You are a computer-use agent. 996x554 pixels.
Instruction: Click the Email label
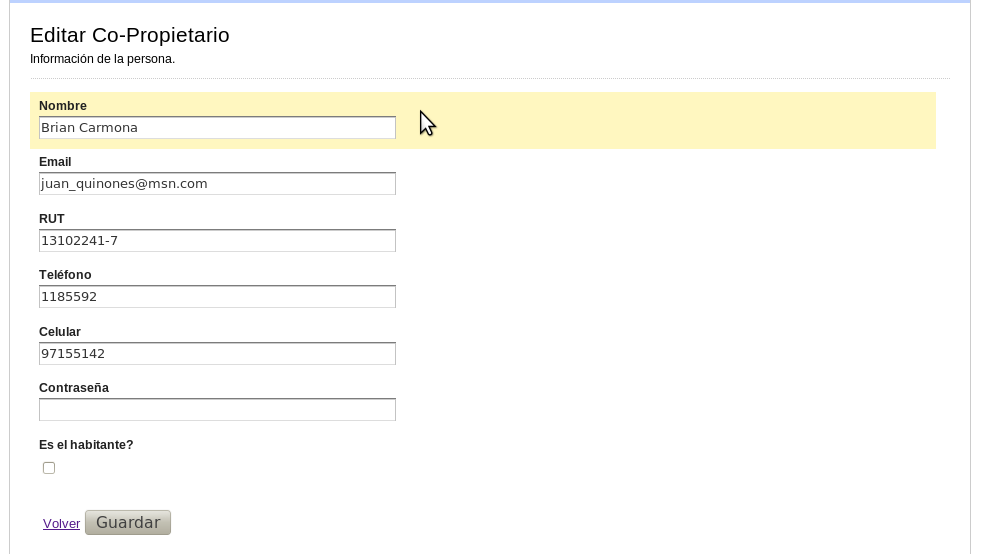click(55, 162)
